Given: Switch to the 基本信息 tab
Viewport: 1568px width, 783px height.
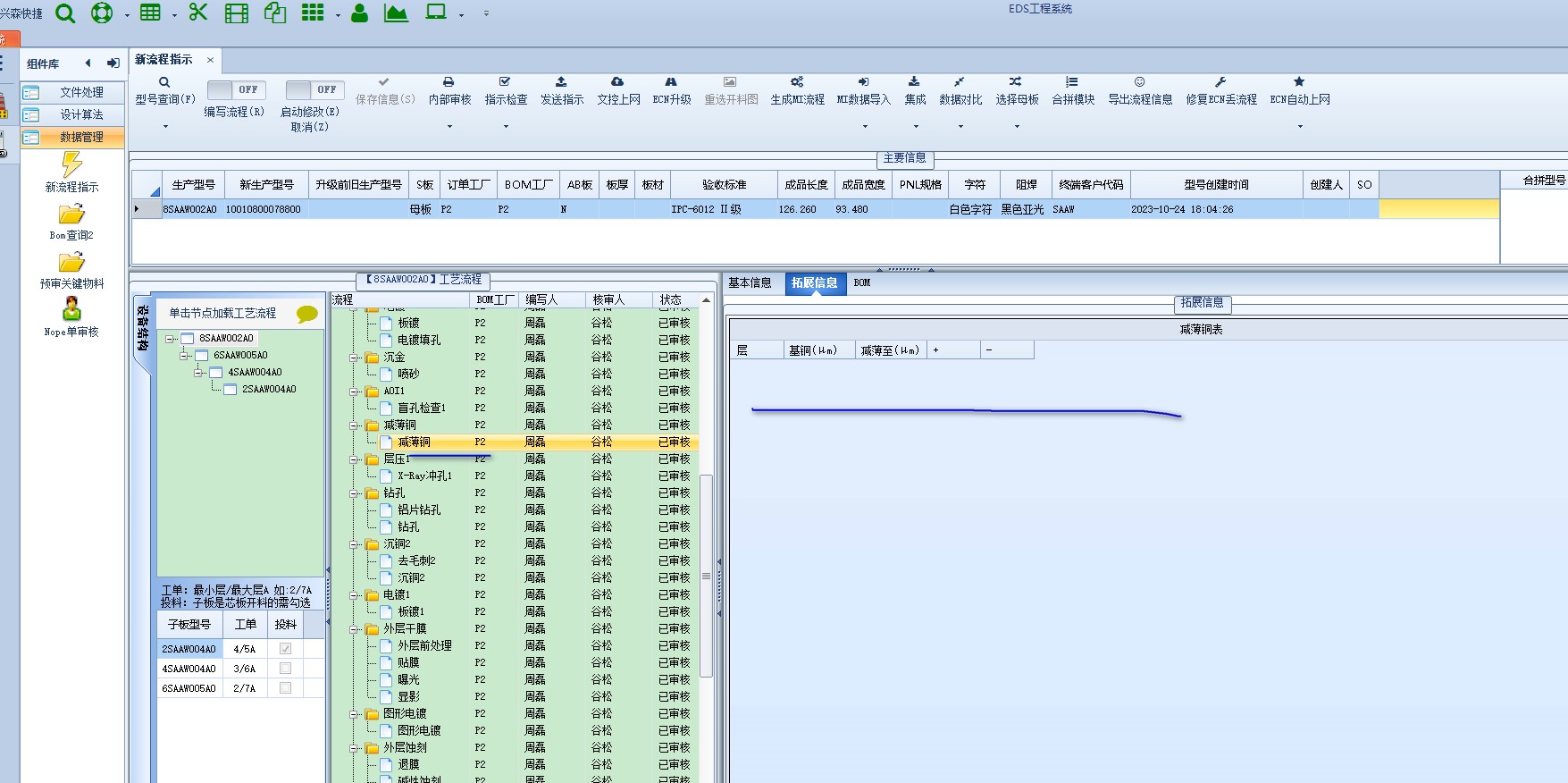Looking at the screenshot, I should [750, 283].
